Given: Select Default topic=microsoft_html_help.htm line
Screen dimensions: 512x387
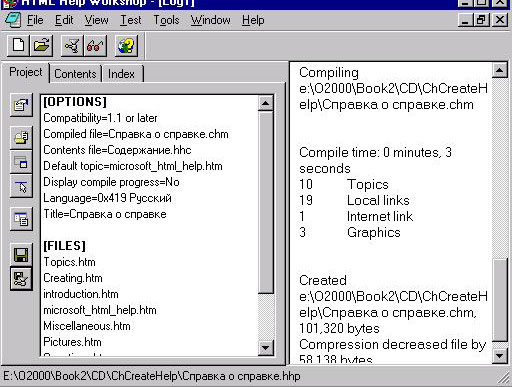Looking at the screenshot, I should click(x=133, y=166).
